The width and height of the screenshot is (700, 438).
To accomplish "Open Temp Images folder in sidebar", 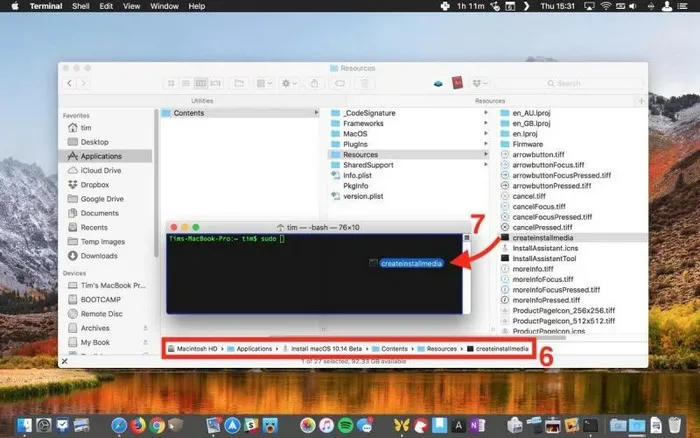I will [105, 242].
